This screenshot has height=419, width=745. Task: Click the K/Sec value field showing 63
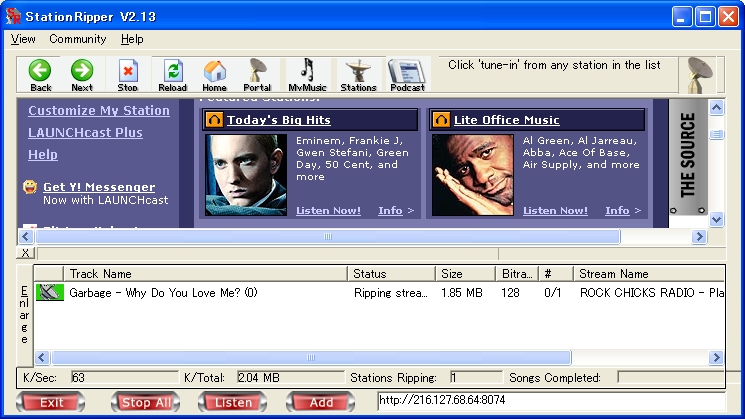pos(124,378)
